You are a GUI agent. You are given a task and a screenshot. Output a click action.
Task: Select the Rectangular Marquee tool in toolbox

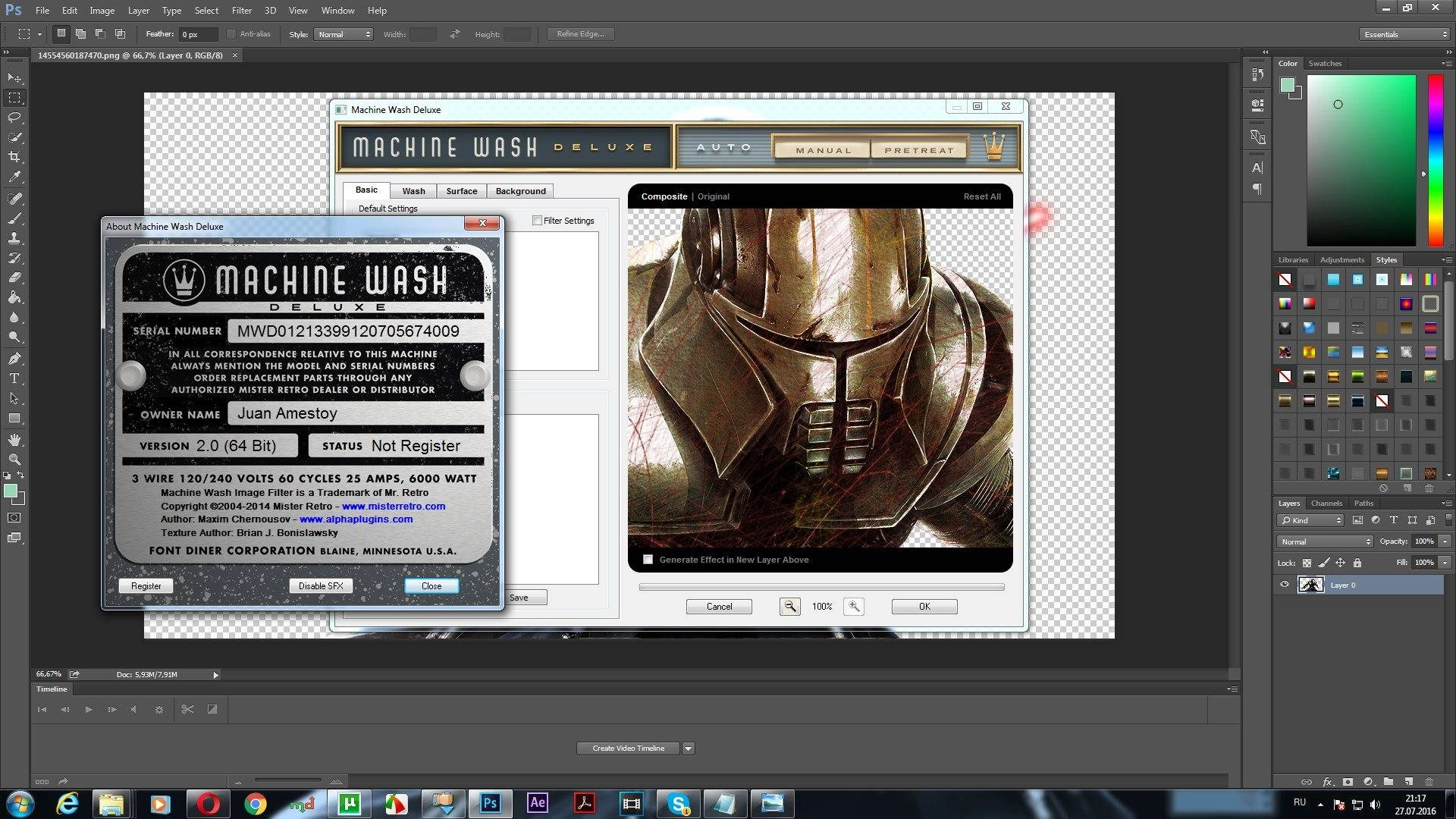(14, 98)
